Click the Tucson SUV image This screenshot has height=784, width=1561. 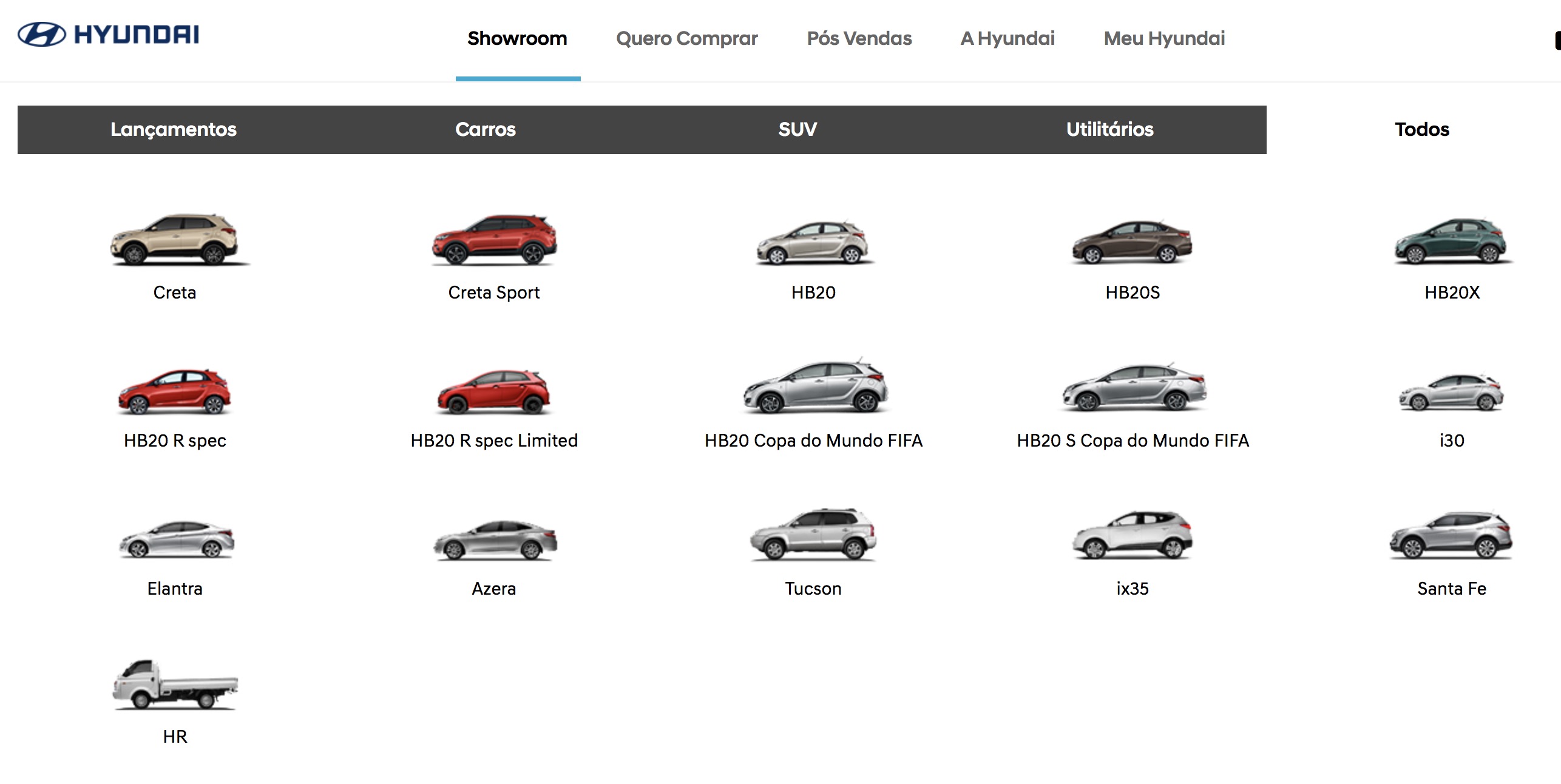point(813,534)
